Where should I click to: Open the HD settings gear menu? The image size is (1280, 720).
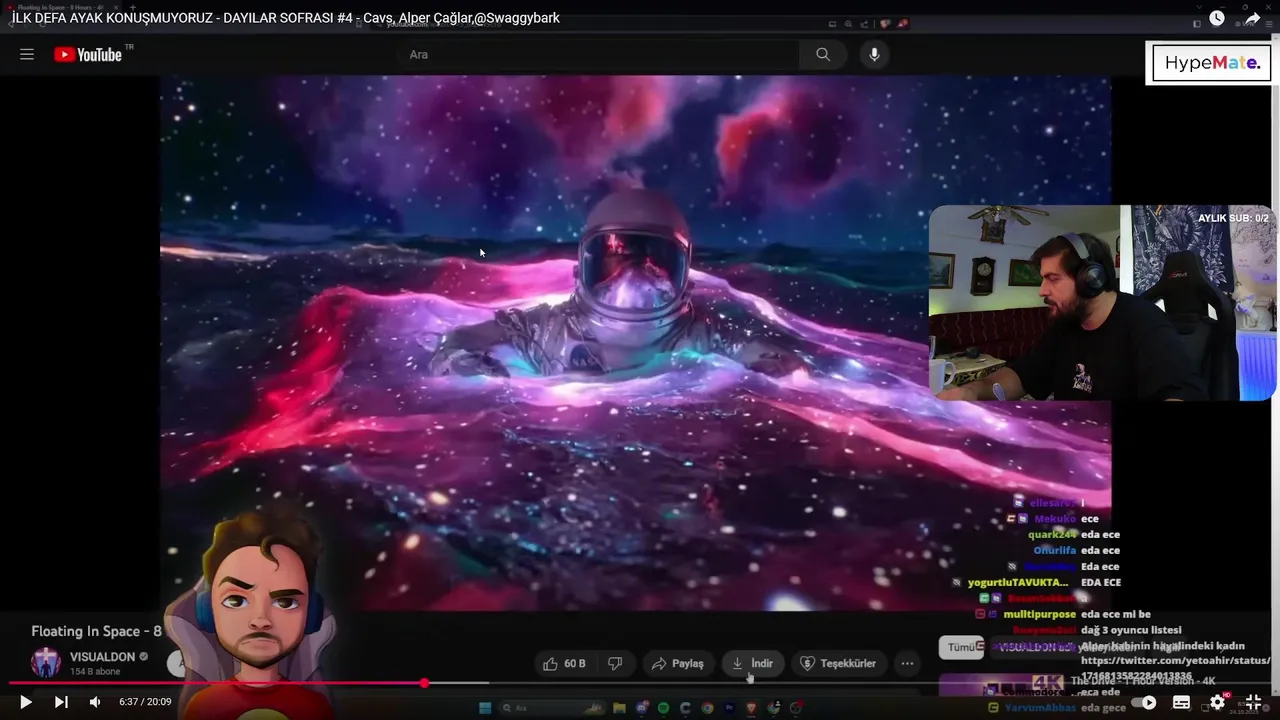[1217, 702]
